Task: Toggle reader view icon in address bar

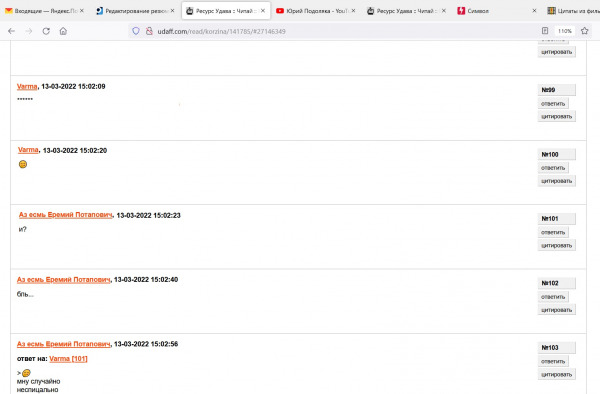Action: point(545,31)
